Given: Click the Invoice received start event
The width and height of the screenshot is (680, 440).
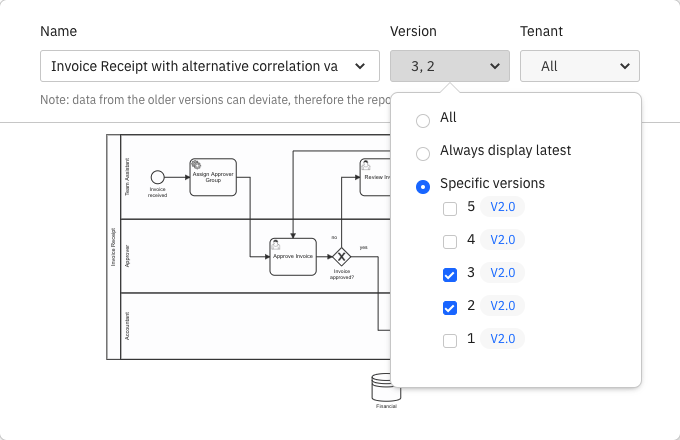Looking at the screenshot, I should [157, 177].
